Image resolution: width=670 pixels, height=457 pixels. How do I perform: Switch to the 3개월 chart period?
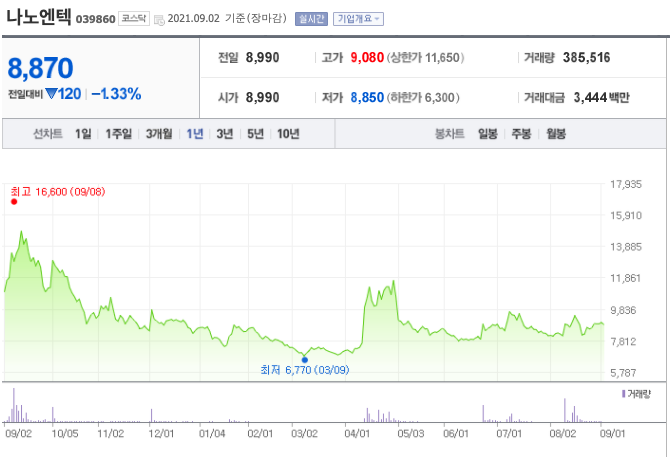(x=159, y=134)
